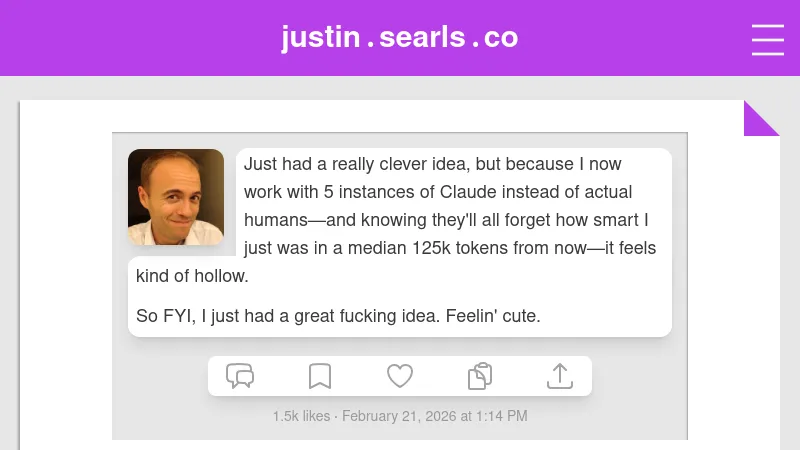
Task: Click the author's avatar photo
Action: click(176, 197)
